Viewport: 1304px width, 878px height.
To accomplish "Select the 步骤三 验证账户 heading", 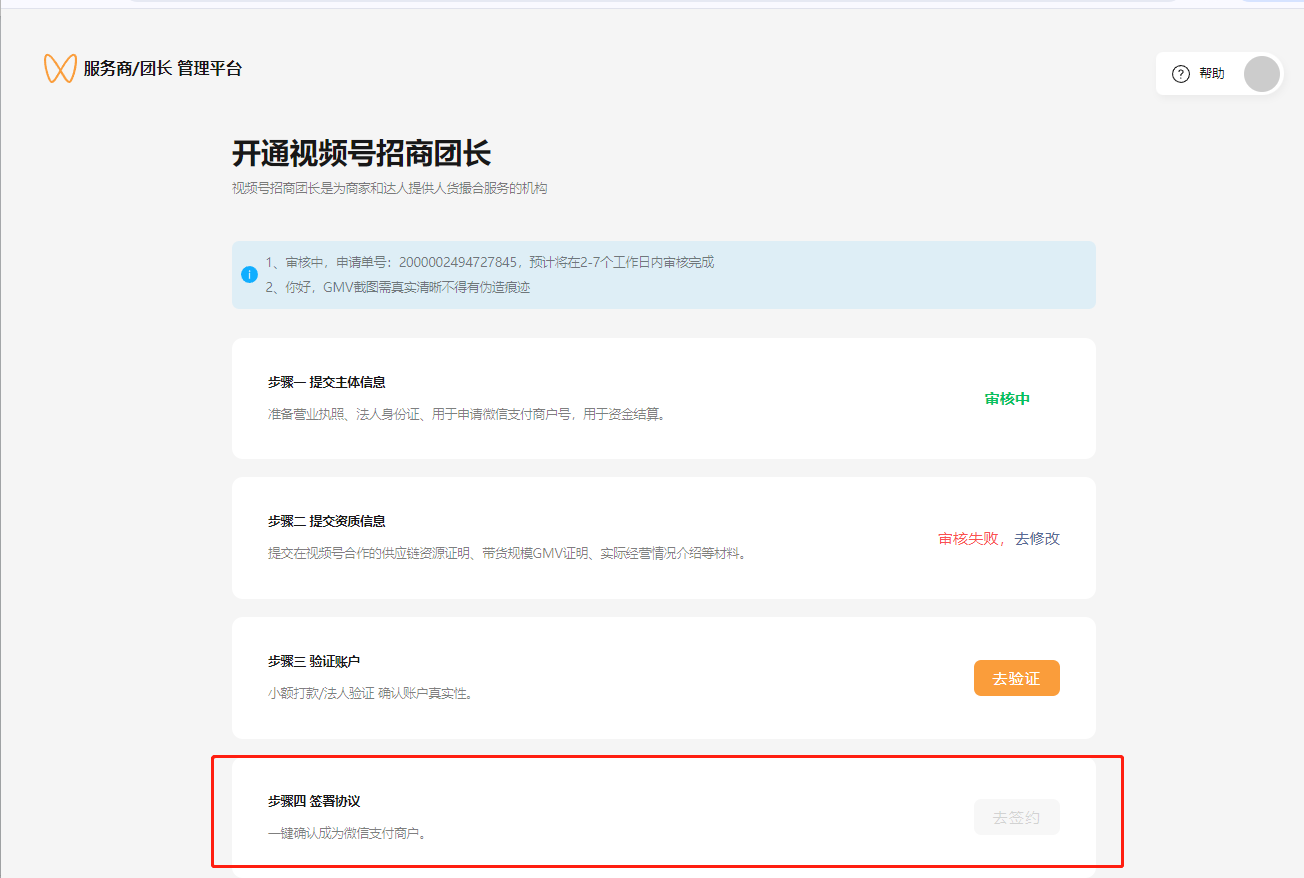I will click(314, 661).
